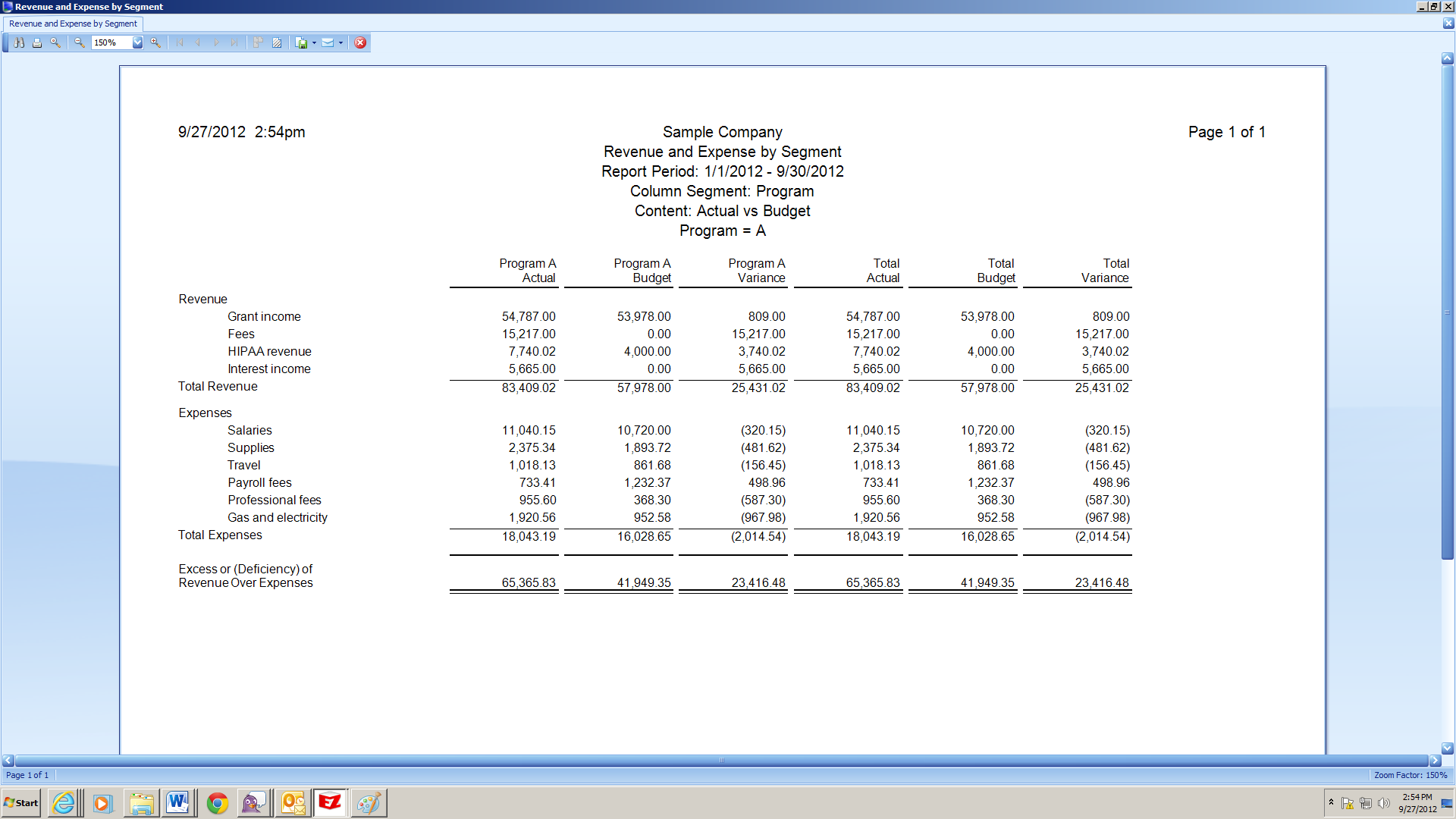Select the Revenue and Expense by Segment tab

pyautogui.click(x=73, y=24)
